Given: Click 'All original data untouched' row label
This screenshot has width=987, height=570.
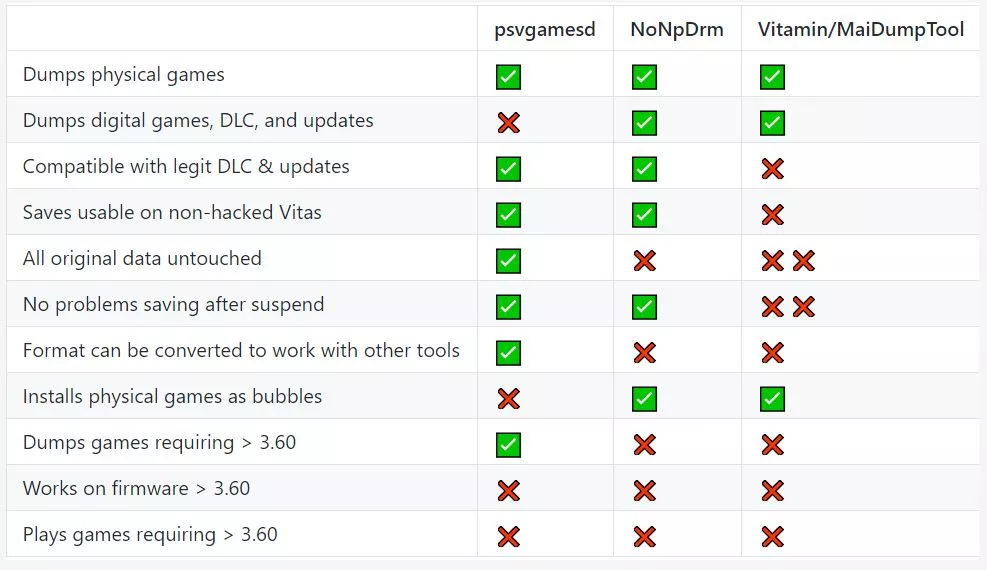Looking at the screenshot, I should (x=142, y=258).
